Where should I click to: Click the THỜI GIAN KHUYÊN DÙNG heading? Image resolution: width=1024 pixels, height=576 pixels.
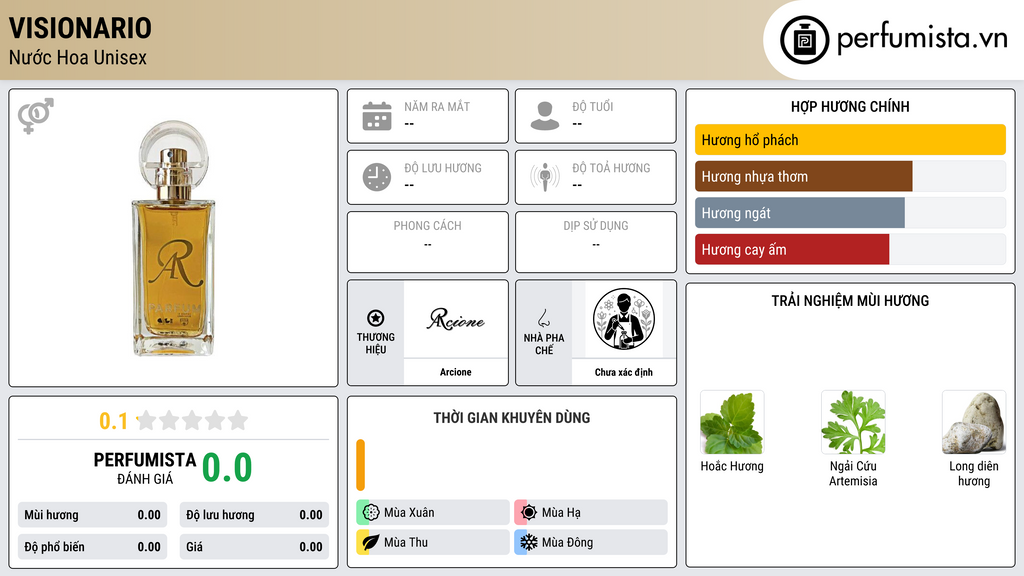512,418
